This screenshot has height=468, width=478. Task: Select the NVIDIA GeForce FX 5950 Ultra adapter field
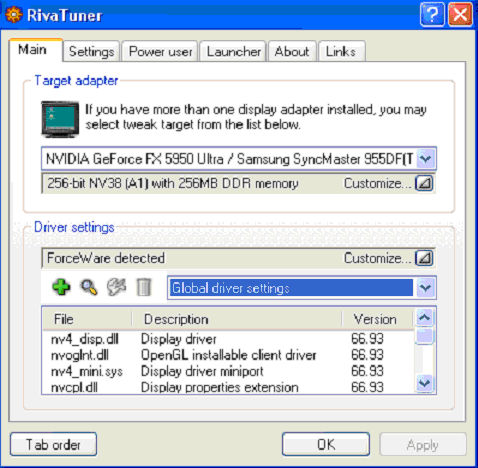pos(239,159)
